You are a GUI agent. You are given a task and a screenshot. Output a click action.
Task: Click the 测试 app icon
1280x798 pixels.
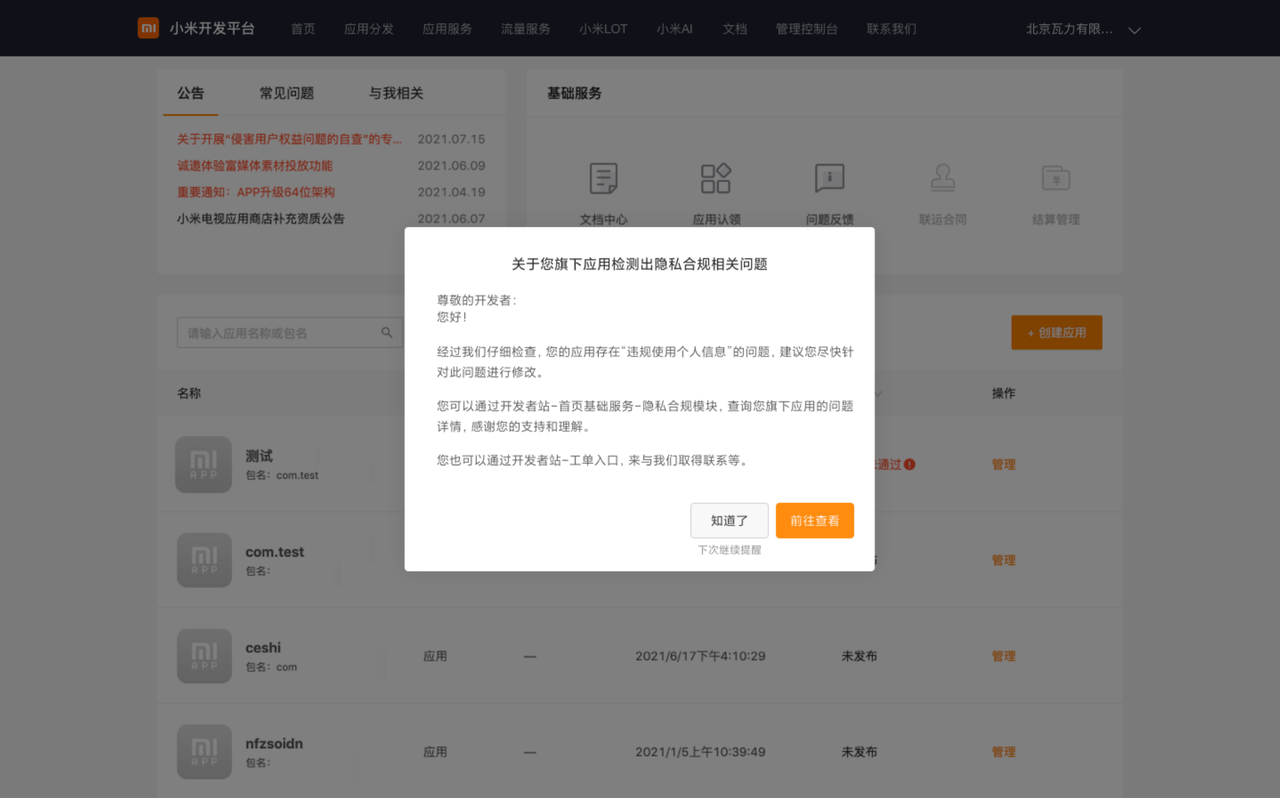[x=204, y=464]
